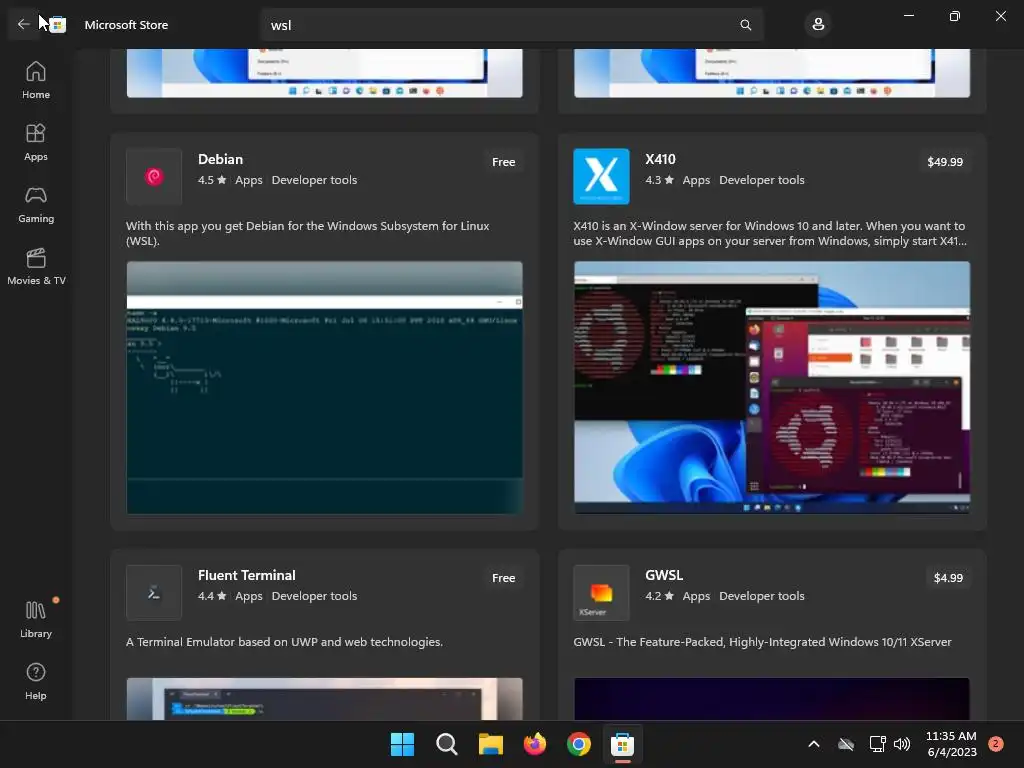Go back using the back arrow
Image resolution: width=1024 pixels, height=768 pixels.
24,25
